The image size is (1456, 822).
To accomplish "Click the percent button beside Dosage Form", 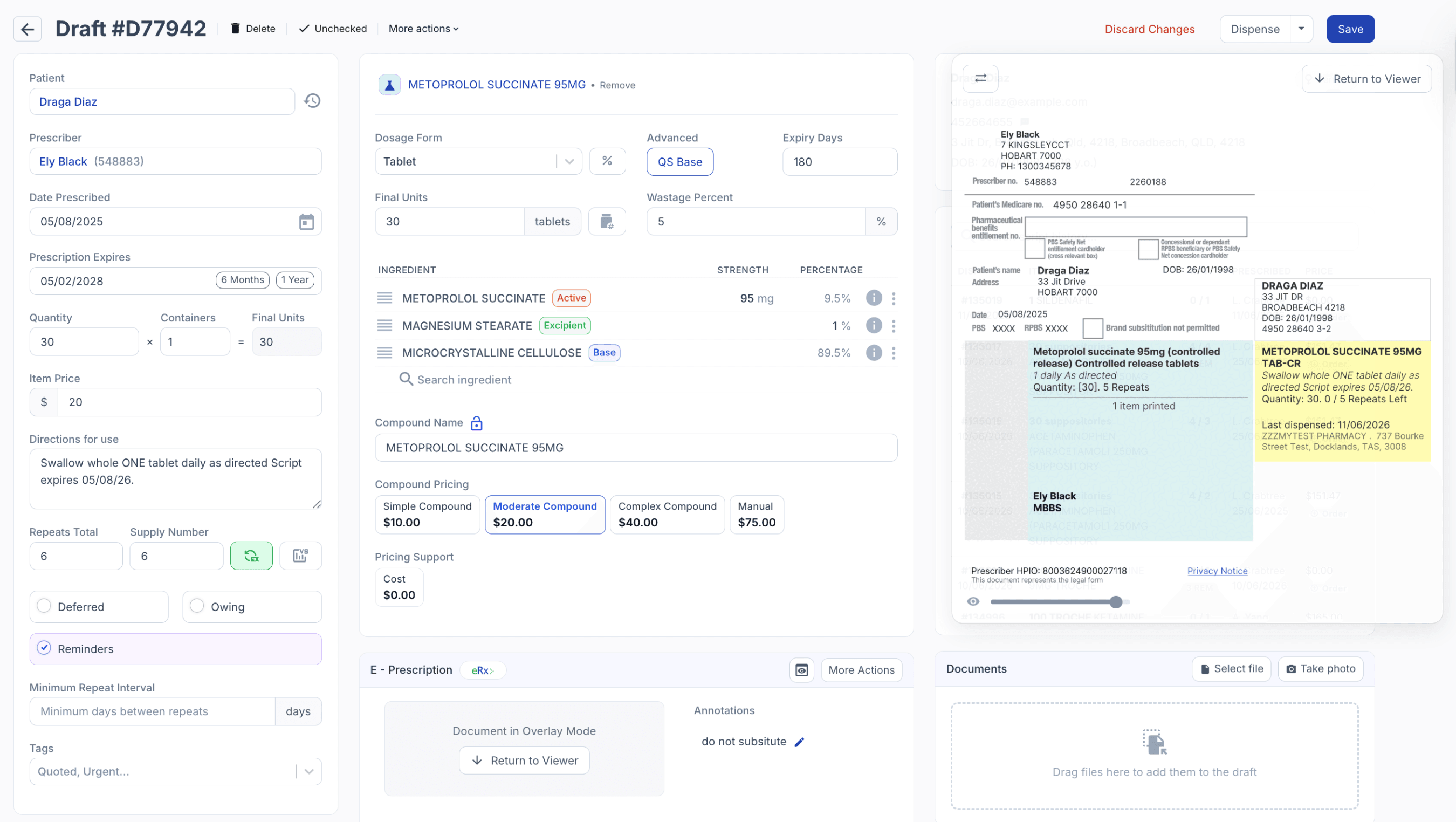I will point(607,161).
